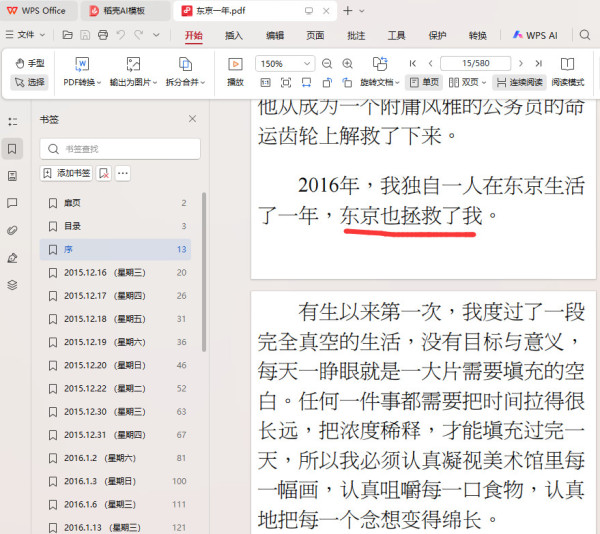Click the page number field 15/580
The width and height of the screenshot is (600, 534).
tap(476, 63)
